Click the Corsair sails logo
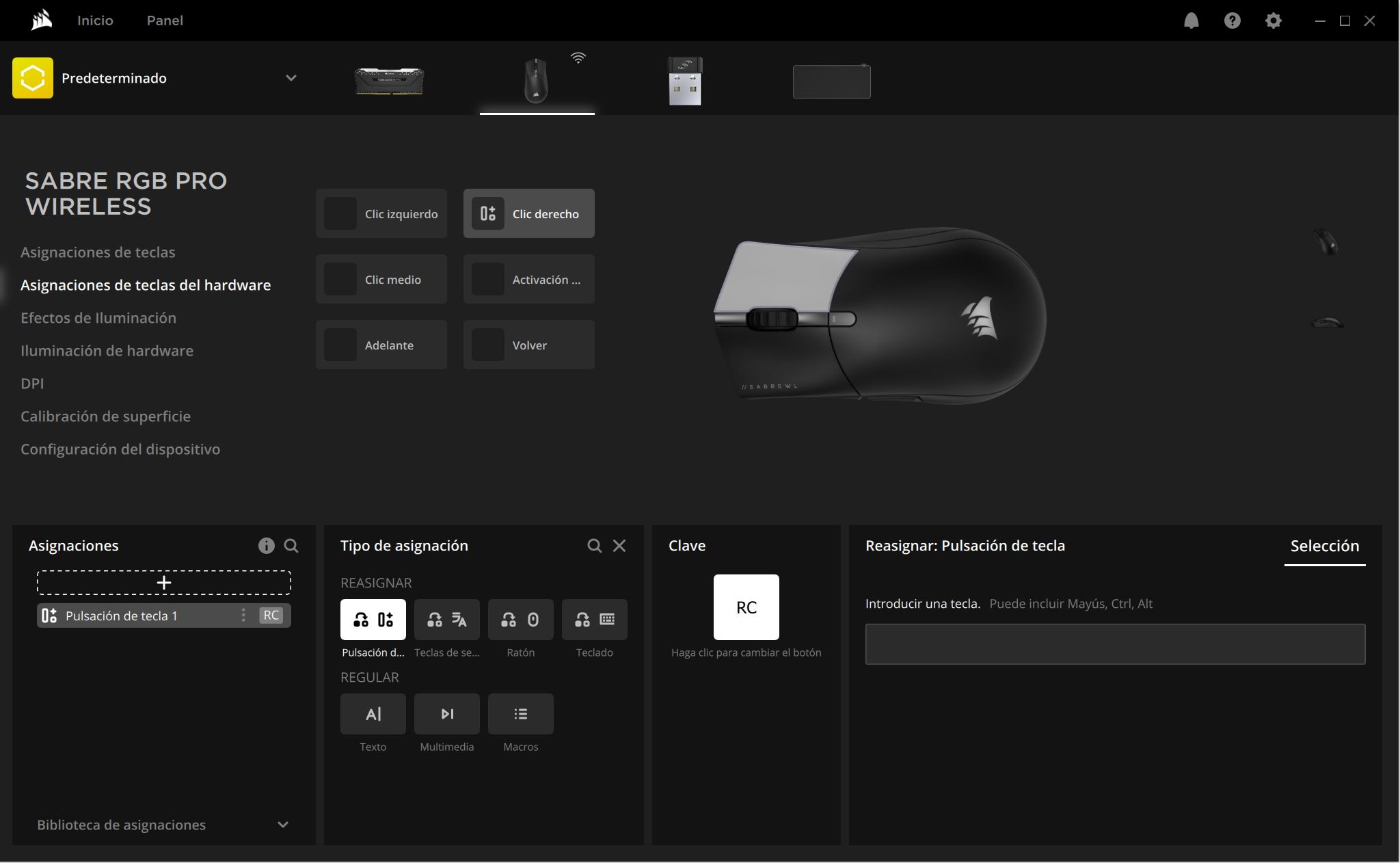 point(41,20)
